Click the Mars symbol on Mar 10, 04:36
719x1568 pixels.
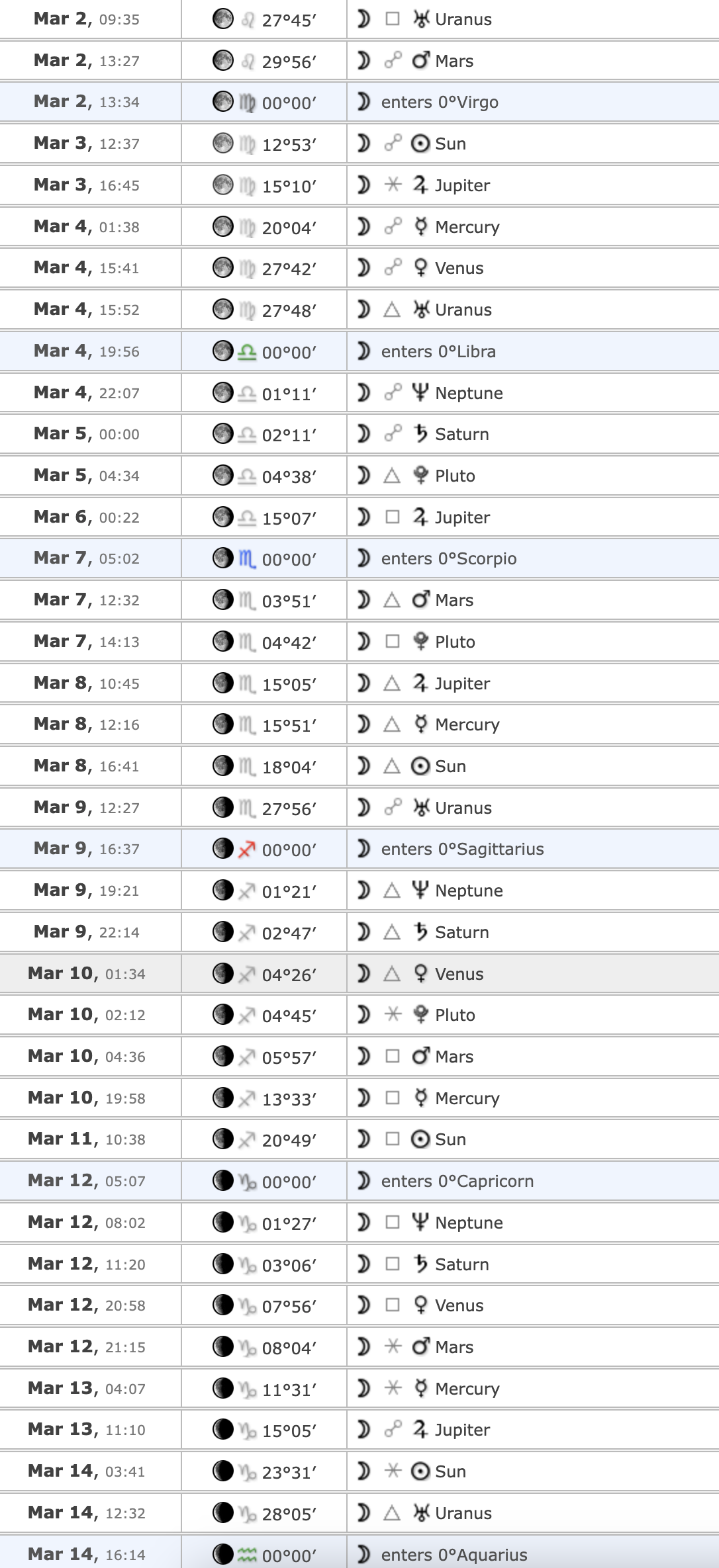(x=421, y=1056)
